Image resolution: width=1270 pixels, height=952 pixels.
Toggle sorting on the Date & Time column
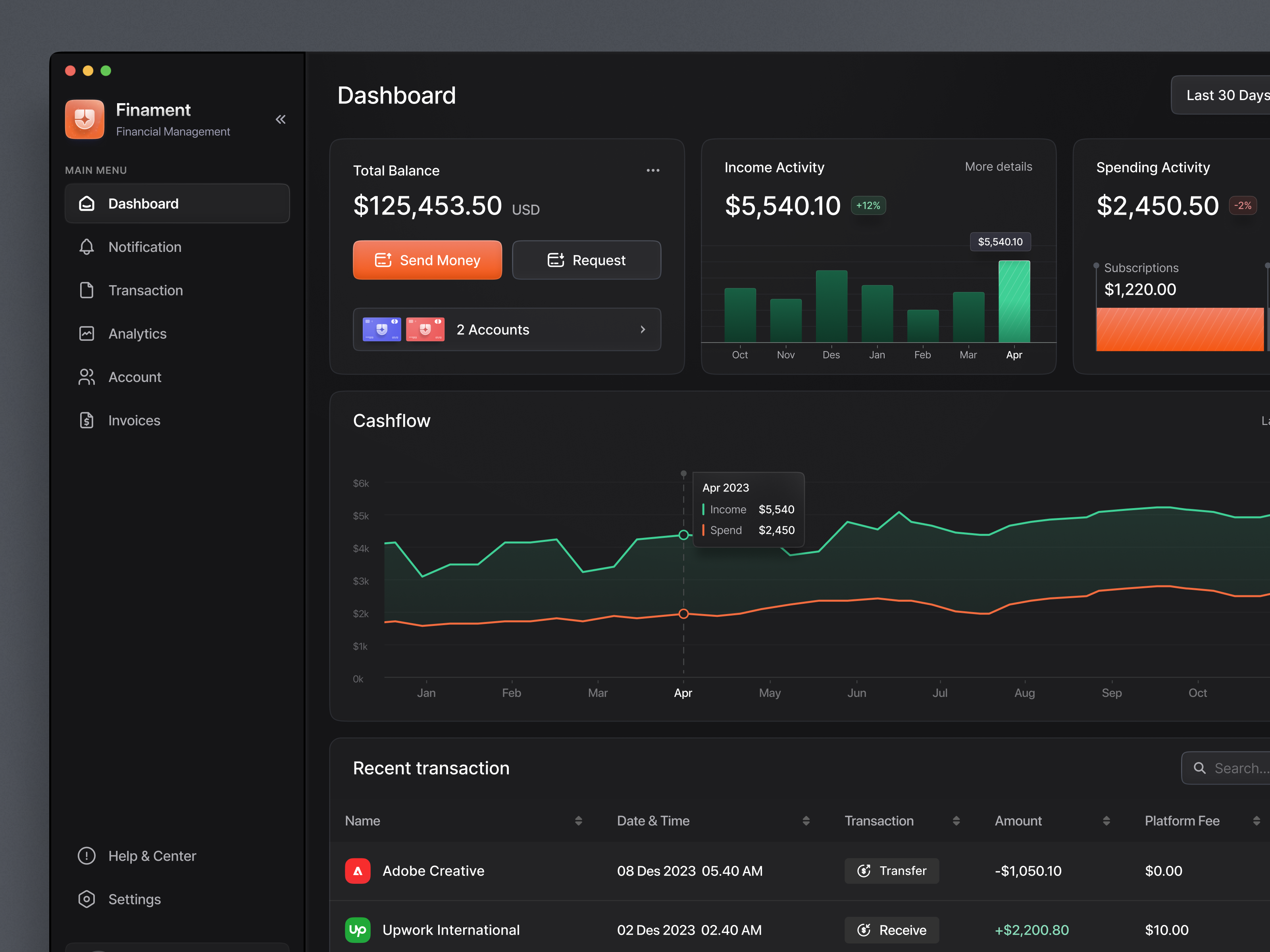point(806,821)
